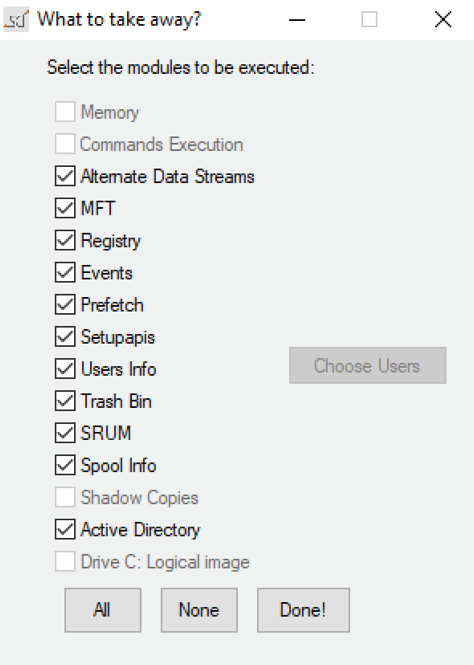Image resolution: width=474 pixels, height=665 pixels.
Task: Click the Shadow Copies checkbox
Action: coord(65,497)
